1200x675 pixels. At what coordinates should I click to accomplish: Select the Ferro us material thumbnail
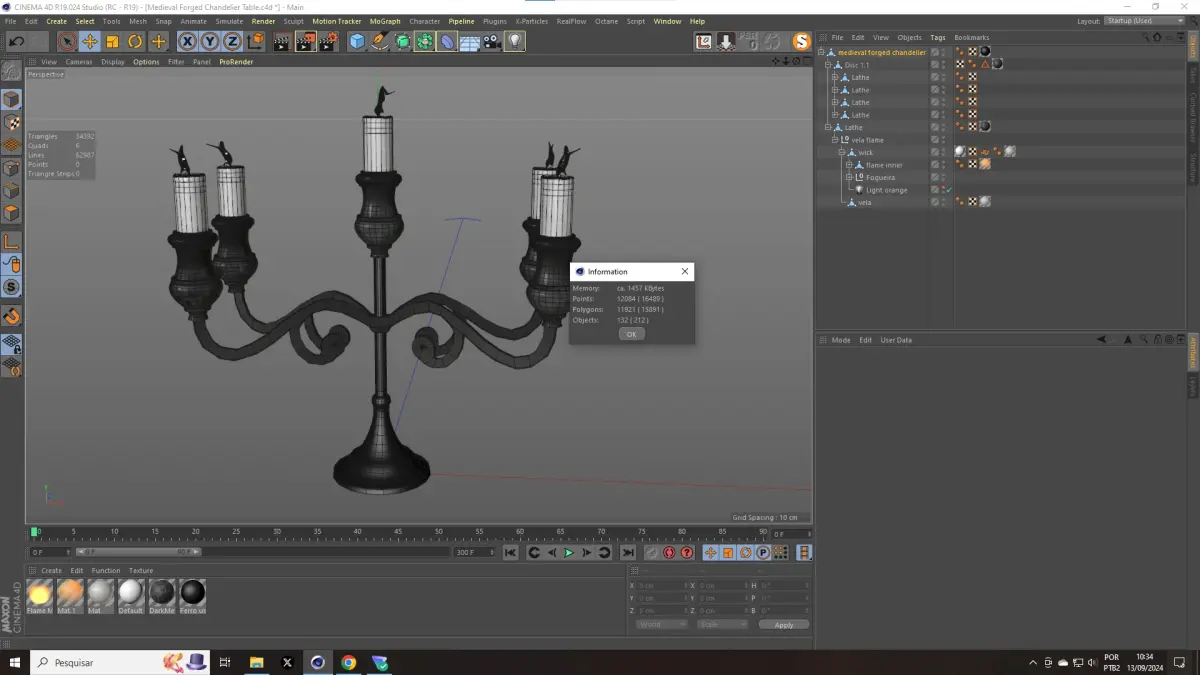[x=193, y=597]
